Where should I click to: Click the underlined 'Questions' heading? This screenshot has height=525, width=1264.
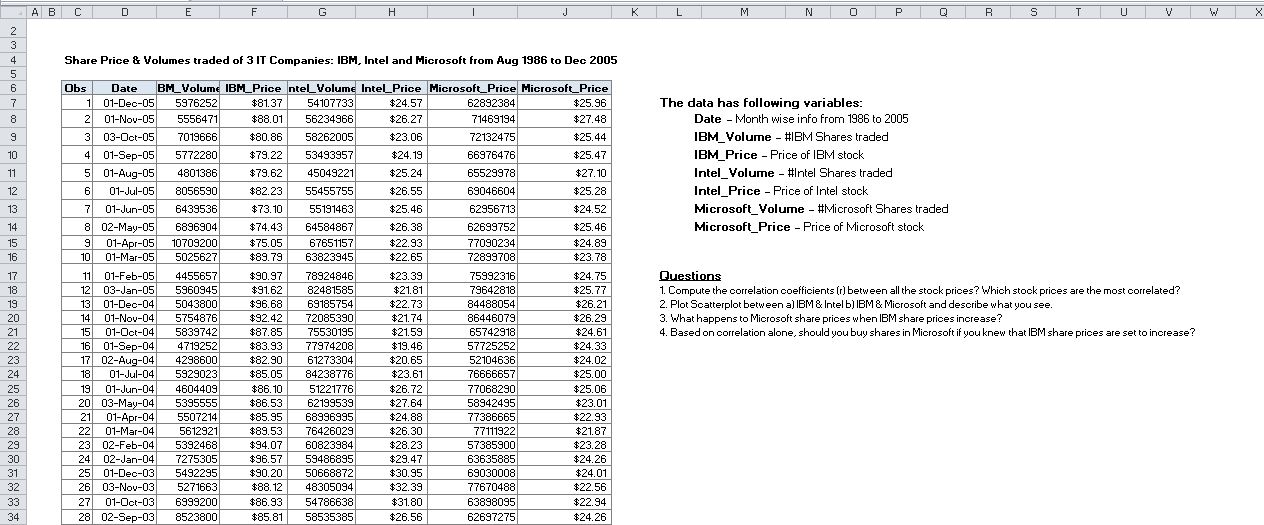pyautogui.click(x=690, y=276)
